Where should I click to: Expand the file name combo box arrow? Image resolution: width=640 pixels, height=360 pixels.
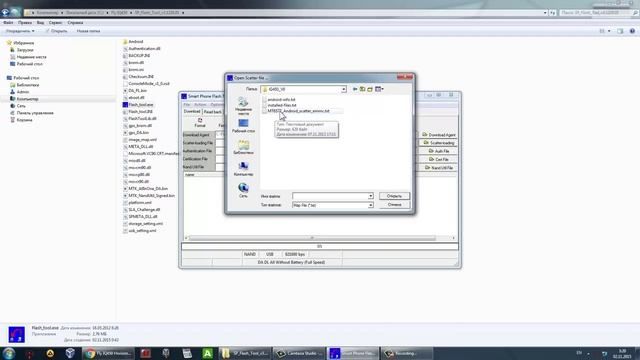(x=370, y=196)
